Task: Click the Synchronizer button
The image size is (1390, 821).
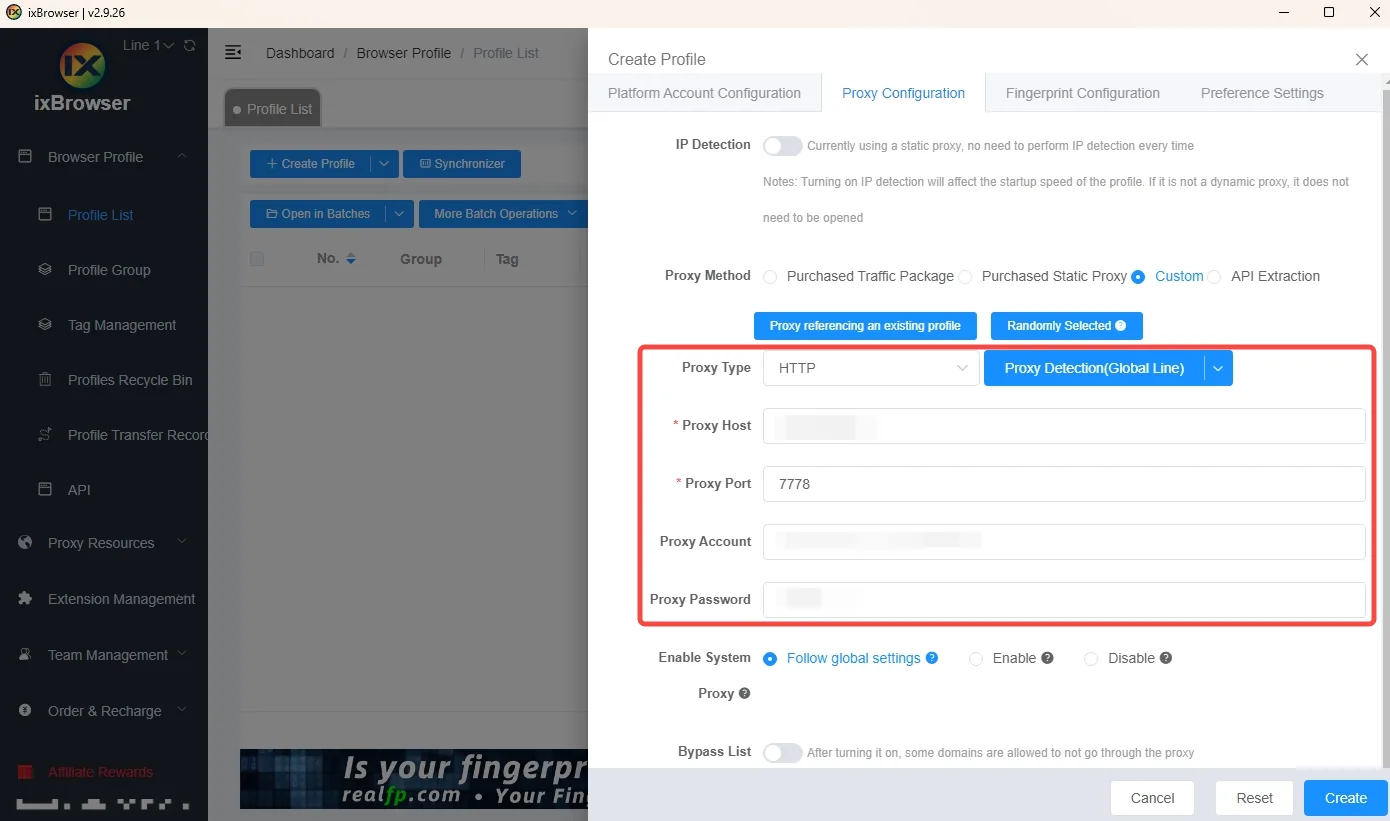Action: point(462,164)
